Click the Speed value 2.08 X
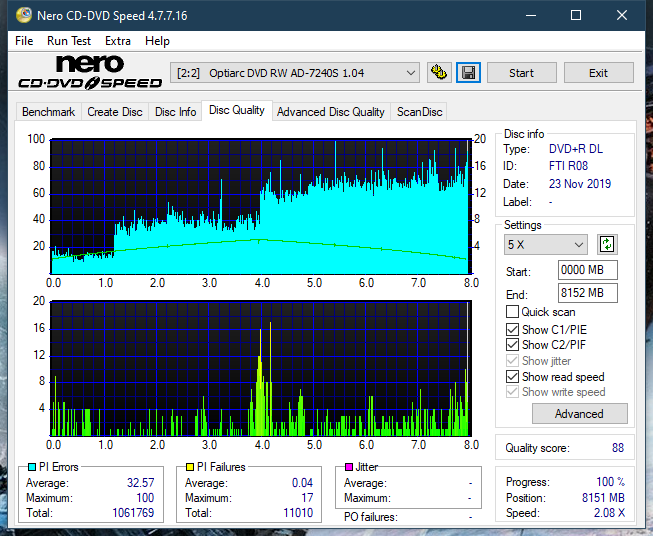653x536 pixels. click(609, 513)
